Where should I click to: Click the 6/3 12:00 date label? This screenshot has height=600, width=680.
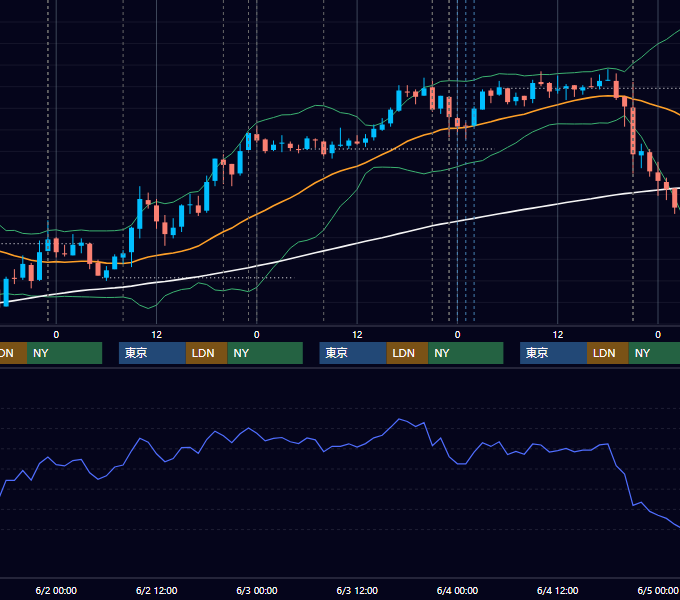[357, 590]
